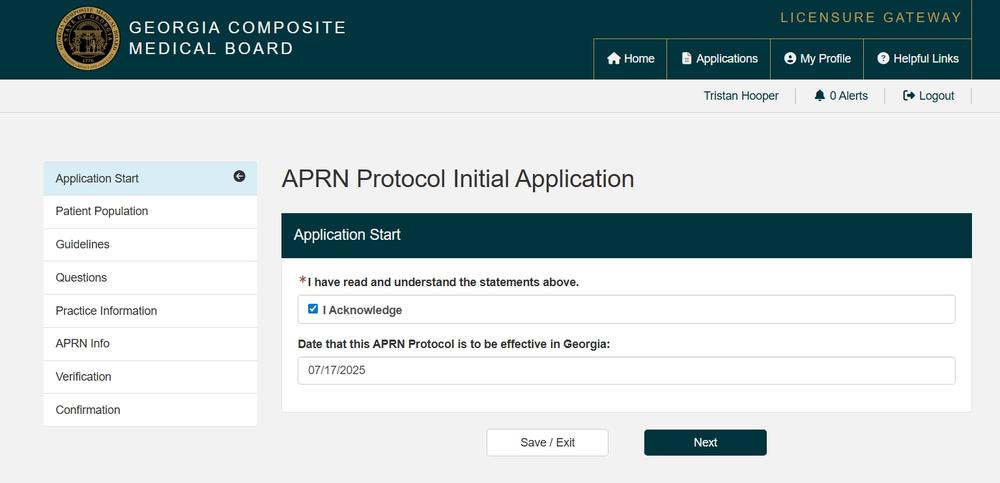Click the user icon beside My Profile
This screenshot has height=483, width=1000.
790,59
